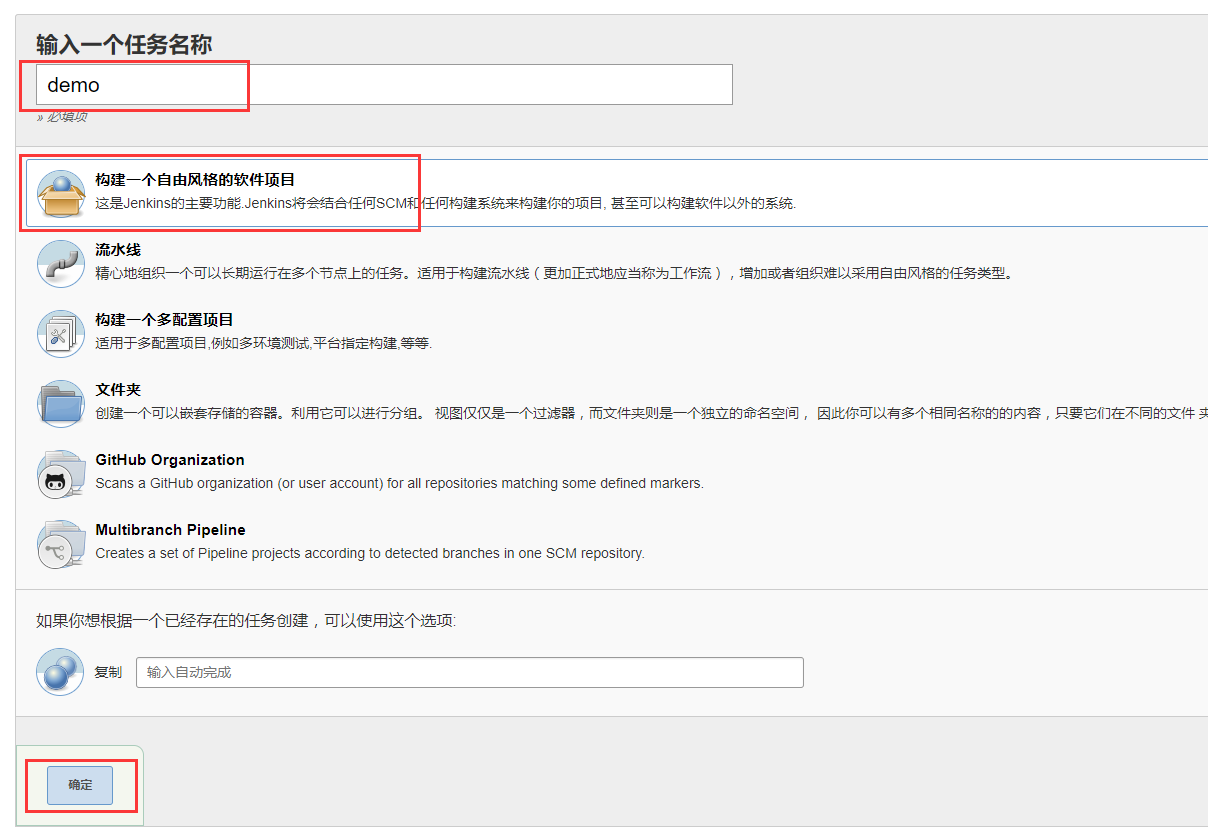Click the 复制 copy spheres icon

[60, 672]
